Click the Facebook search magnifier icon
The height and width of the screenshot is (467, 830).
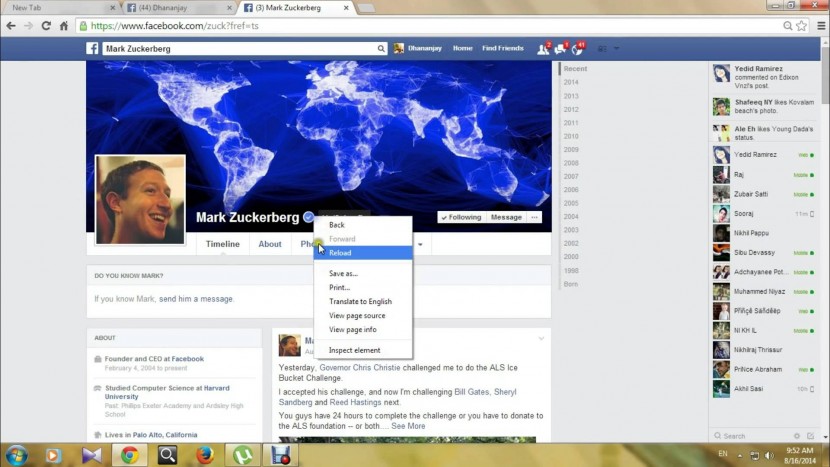coord(381,48)
